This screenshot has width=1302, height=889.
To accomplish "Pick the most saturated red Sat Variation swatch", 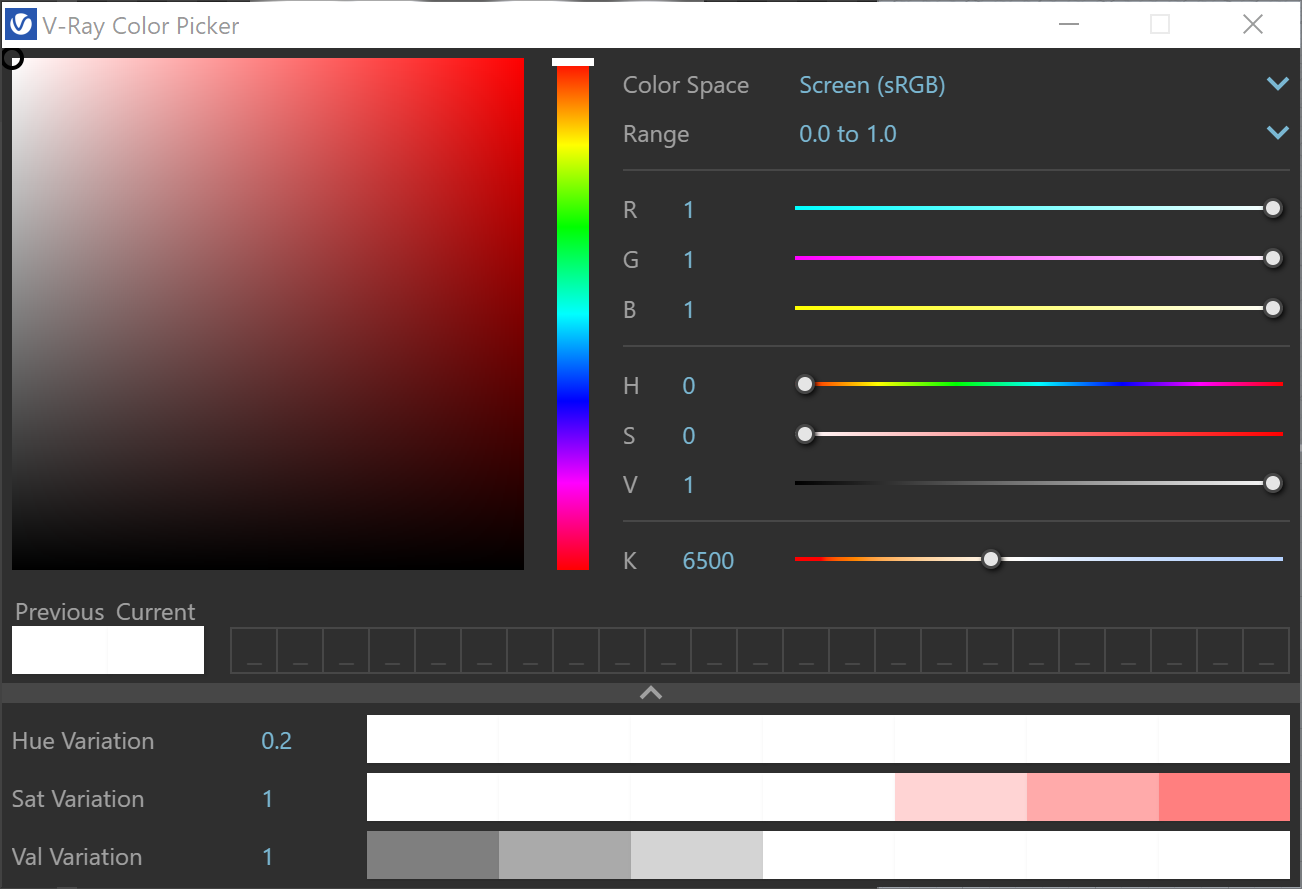I will (x=1224, y=797).
